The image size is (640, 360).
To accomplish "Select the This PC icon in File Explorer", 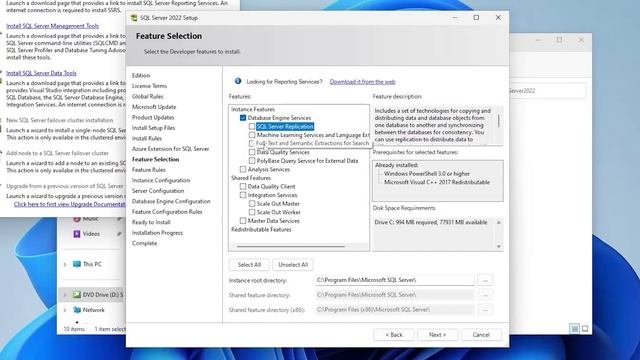I will 76,264.
